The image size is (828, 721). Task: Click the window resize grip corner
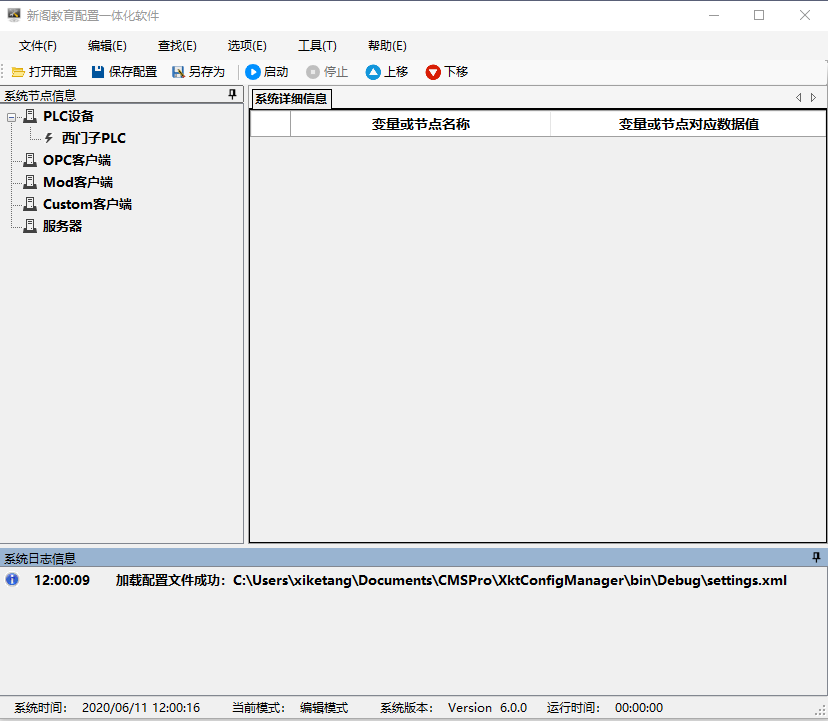coord(821,710)
